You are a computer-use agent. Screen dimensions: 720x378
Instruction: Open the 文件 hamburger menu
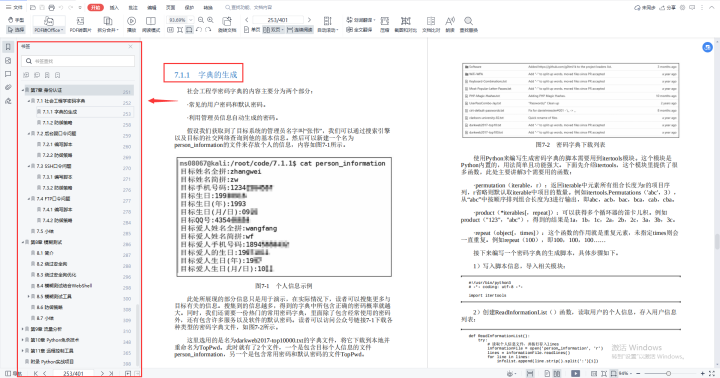tap(14, 7)
